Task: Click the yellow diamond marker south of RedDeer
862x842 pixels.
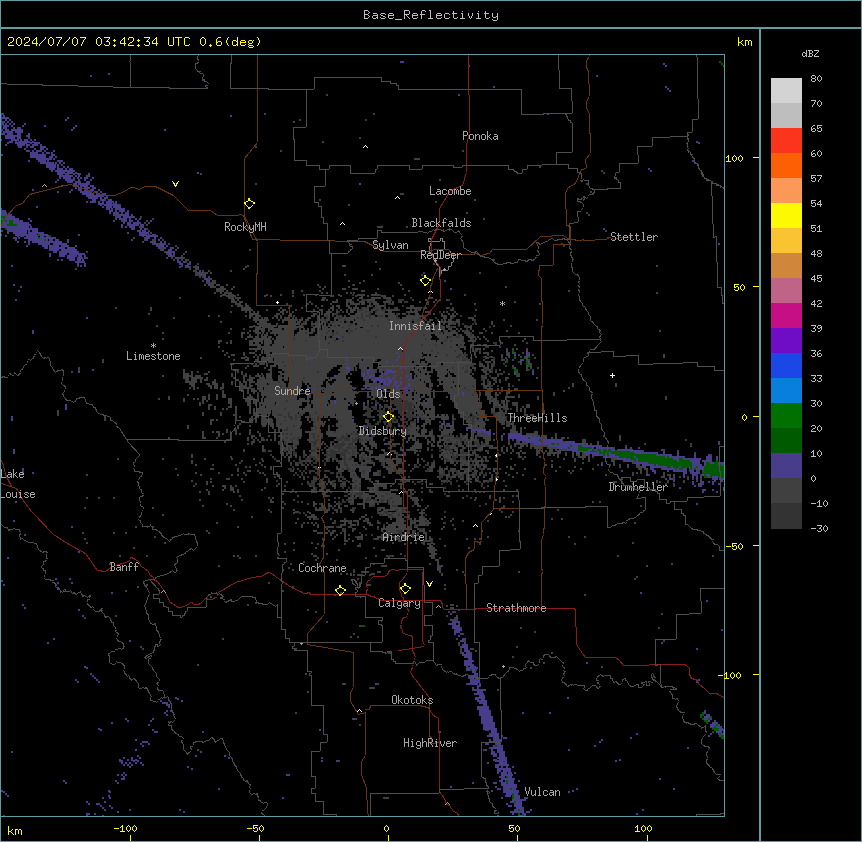Action: point(425,281)
